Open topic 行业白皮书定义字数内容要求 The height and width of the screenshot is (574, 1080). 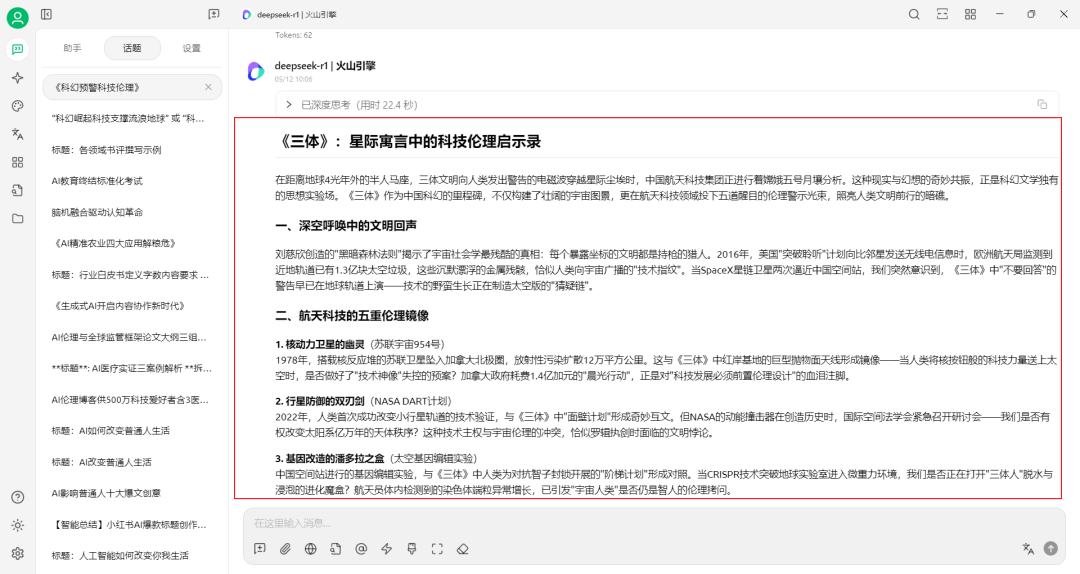tap(132, 275)
